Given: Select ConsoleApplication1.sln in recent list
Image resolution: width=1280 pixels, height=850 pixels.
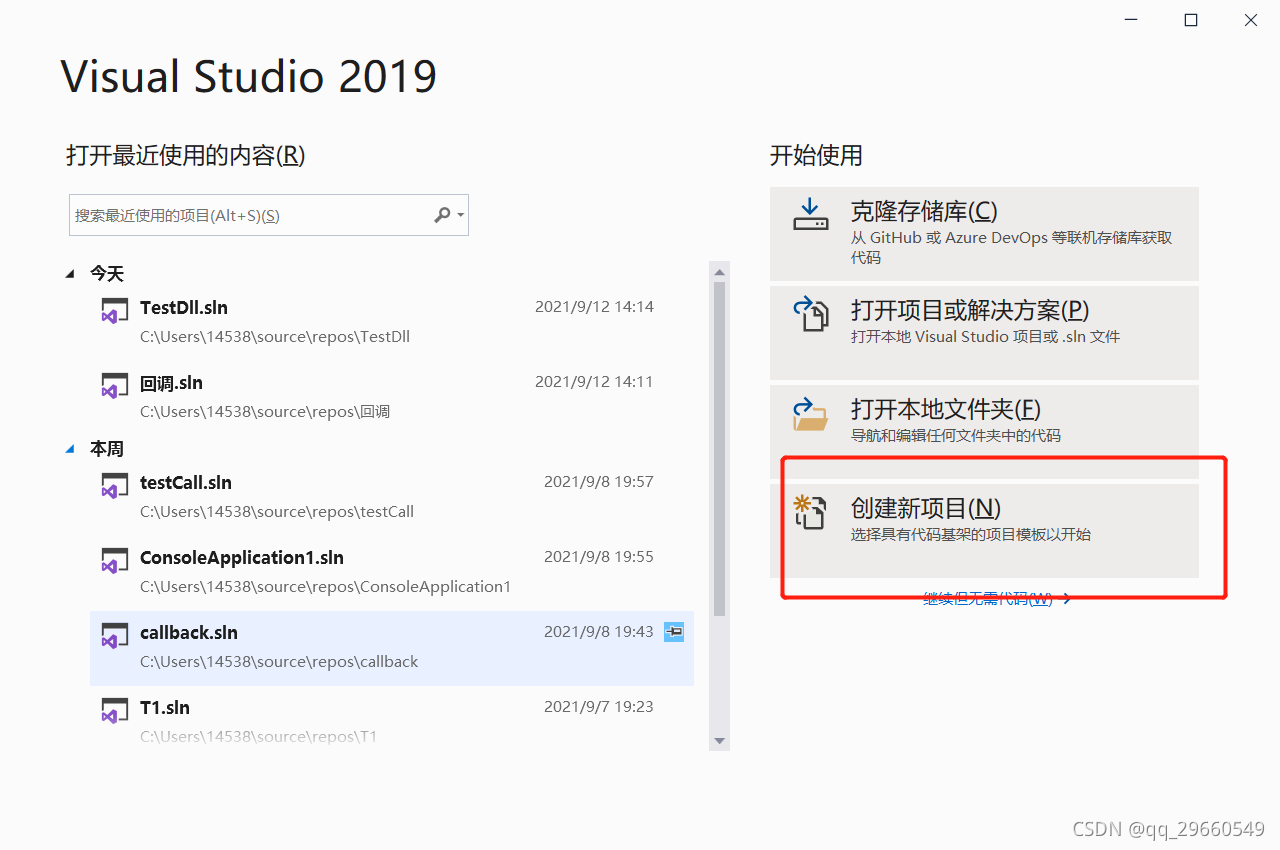Looking at the screenshot, I should tap(392, 572).
